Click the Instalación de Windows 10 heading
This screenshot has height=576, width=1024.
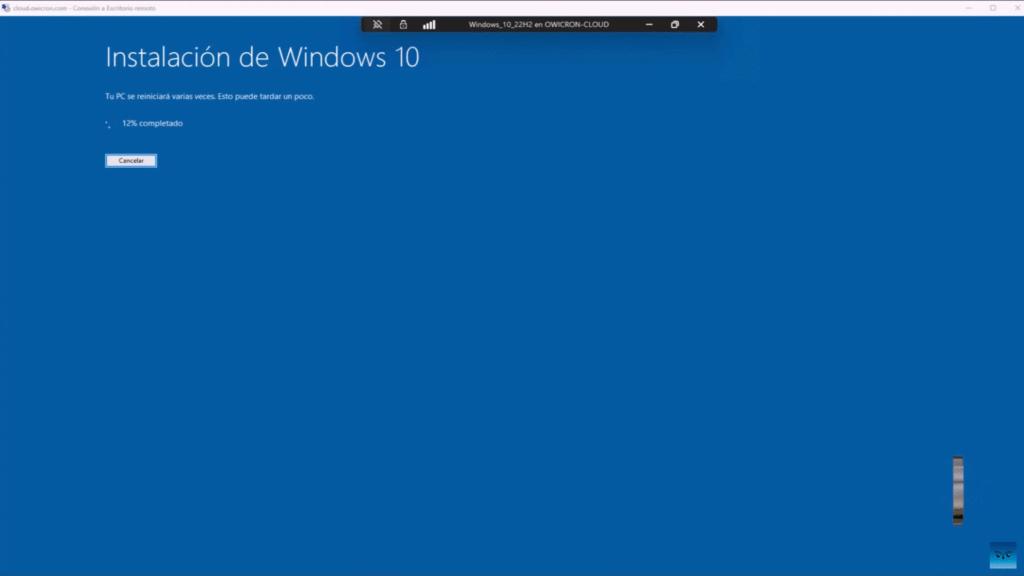coord(262,58)
